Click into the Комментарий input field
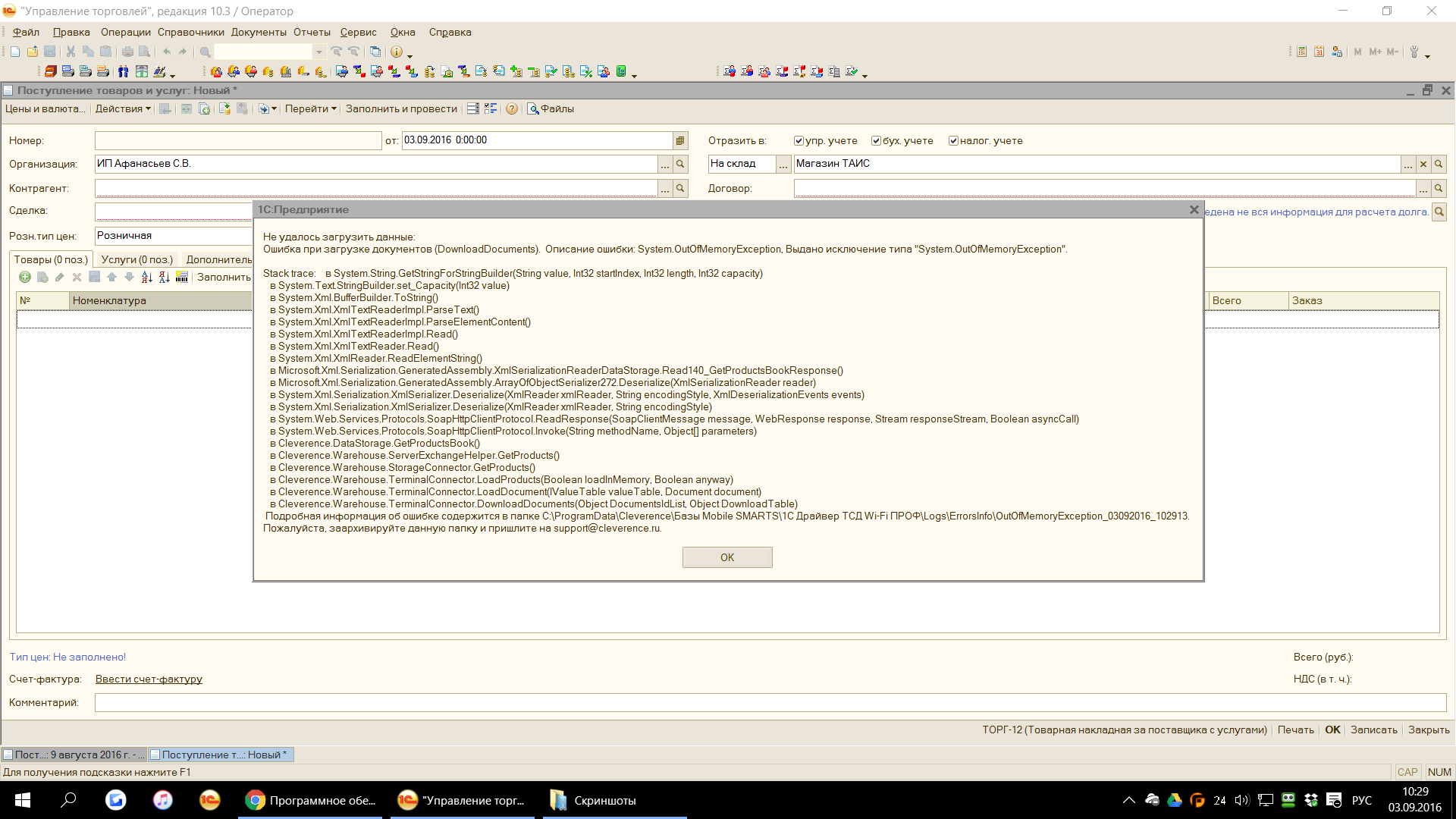The image size is (1456, 819). [770, 702]
